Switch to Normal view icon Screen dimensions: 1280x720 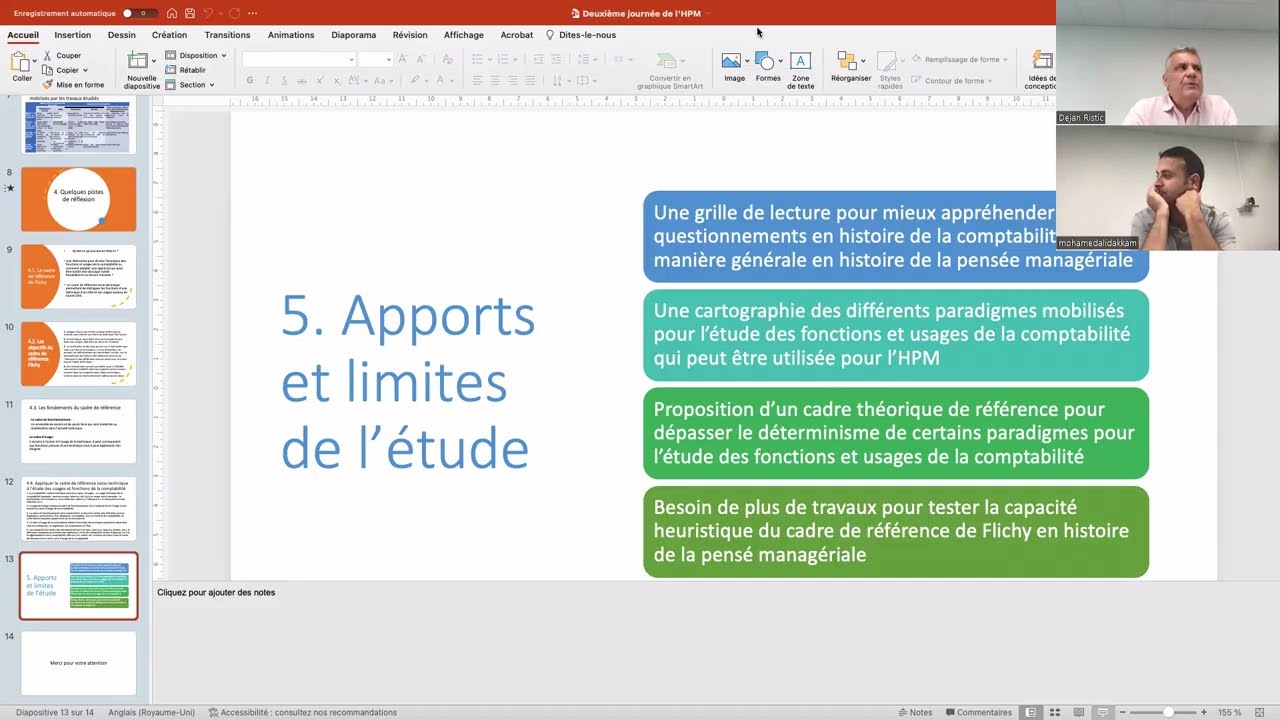(x=1031, y=712)
